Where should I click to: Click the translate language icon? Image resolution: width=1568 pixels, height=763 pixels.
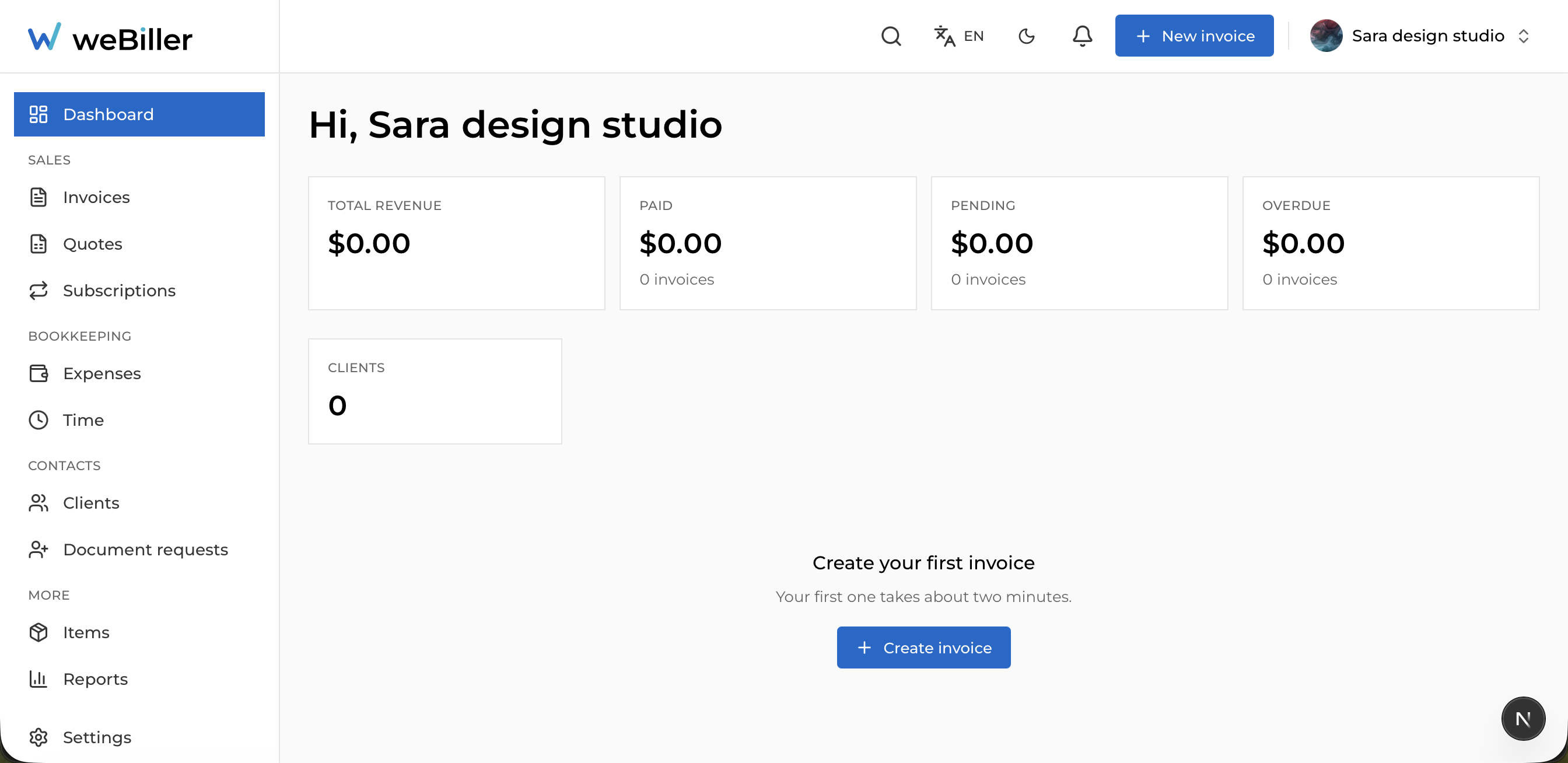pos(944,36)
